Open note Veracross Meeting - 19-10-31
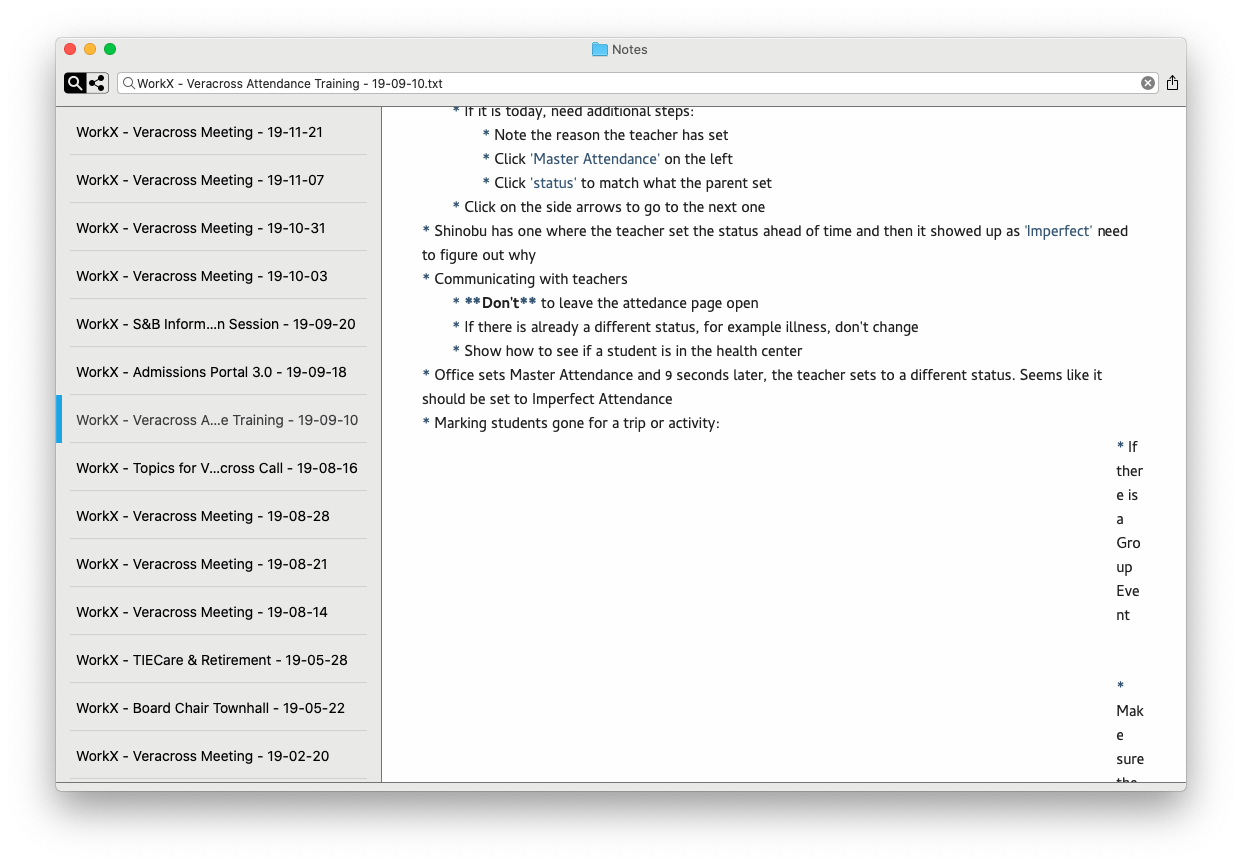 pyautogui.click(x=200, y=228)
